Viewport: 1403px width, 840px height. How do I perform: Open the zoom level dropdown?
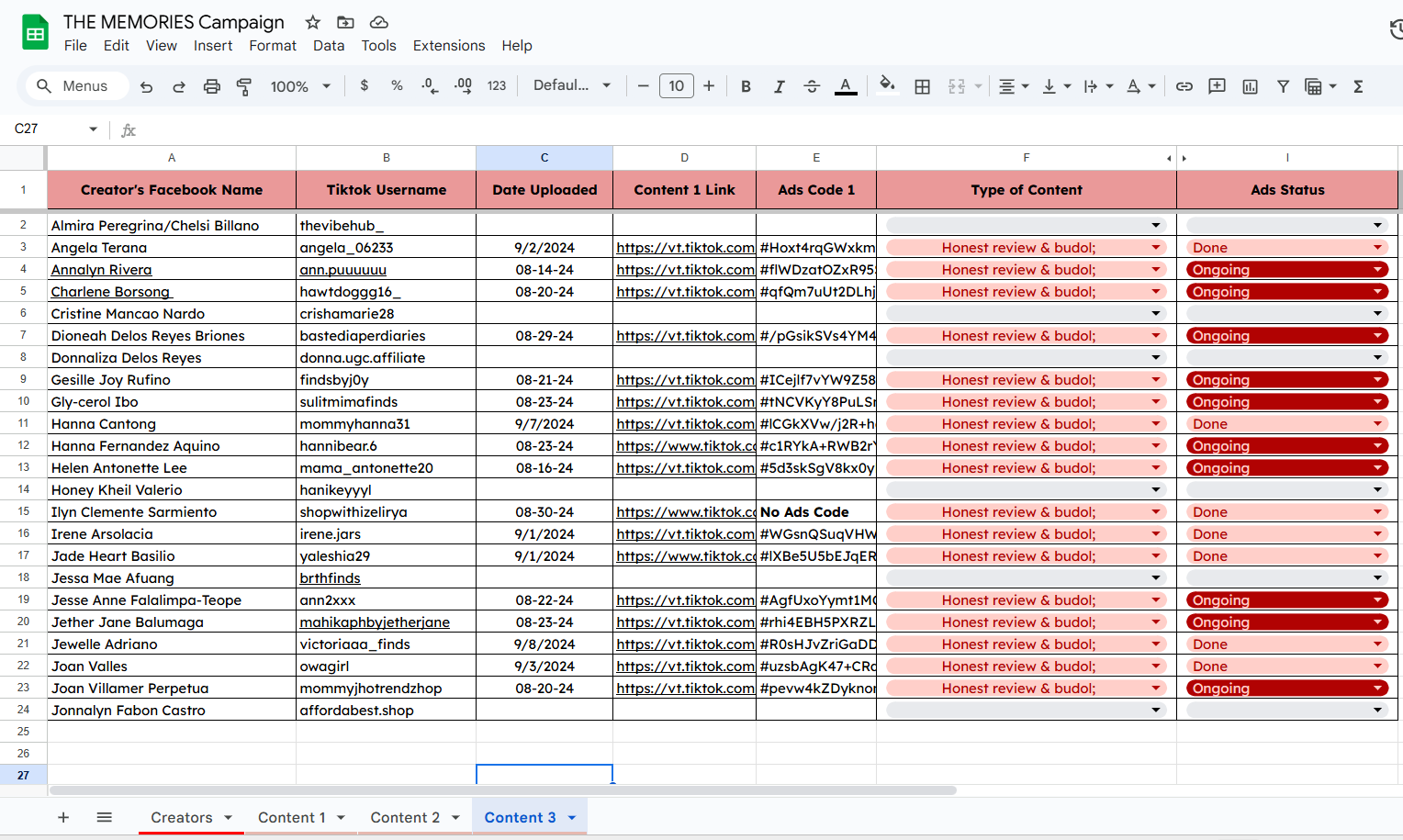point(300,86)
